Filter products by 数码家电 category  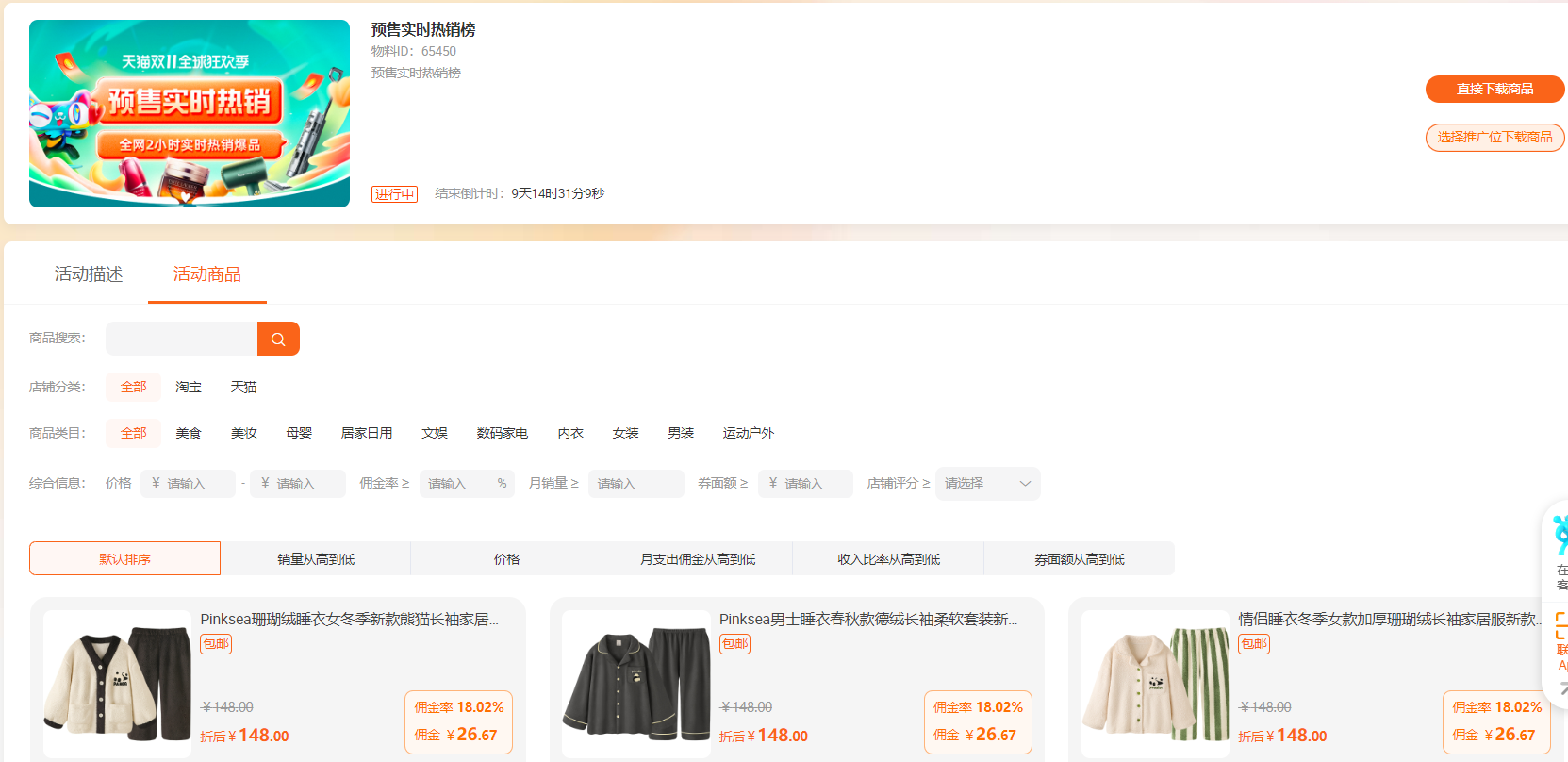coord(503,433)
